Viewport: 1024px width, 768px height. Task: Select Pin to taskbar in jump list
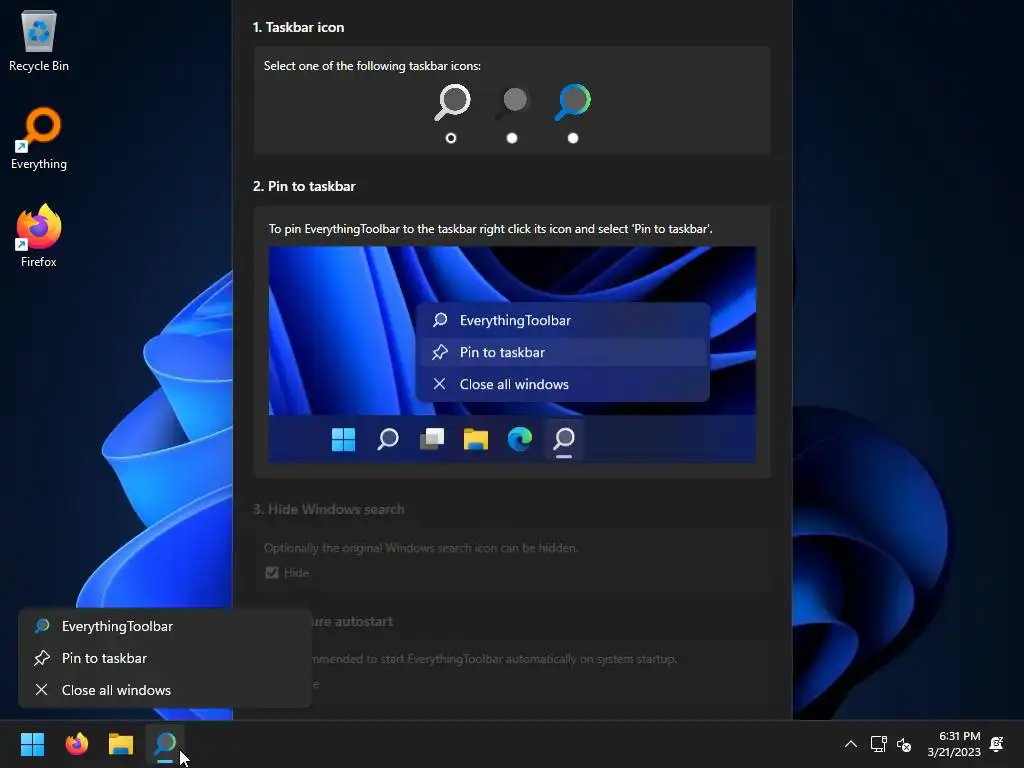pyautogui.click(x=165, y=658)
